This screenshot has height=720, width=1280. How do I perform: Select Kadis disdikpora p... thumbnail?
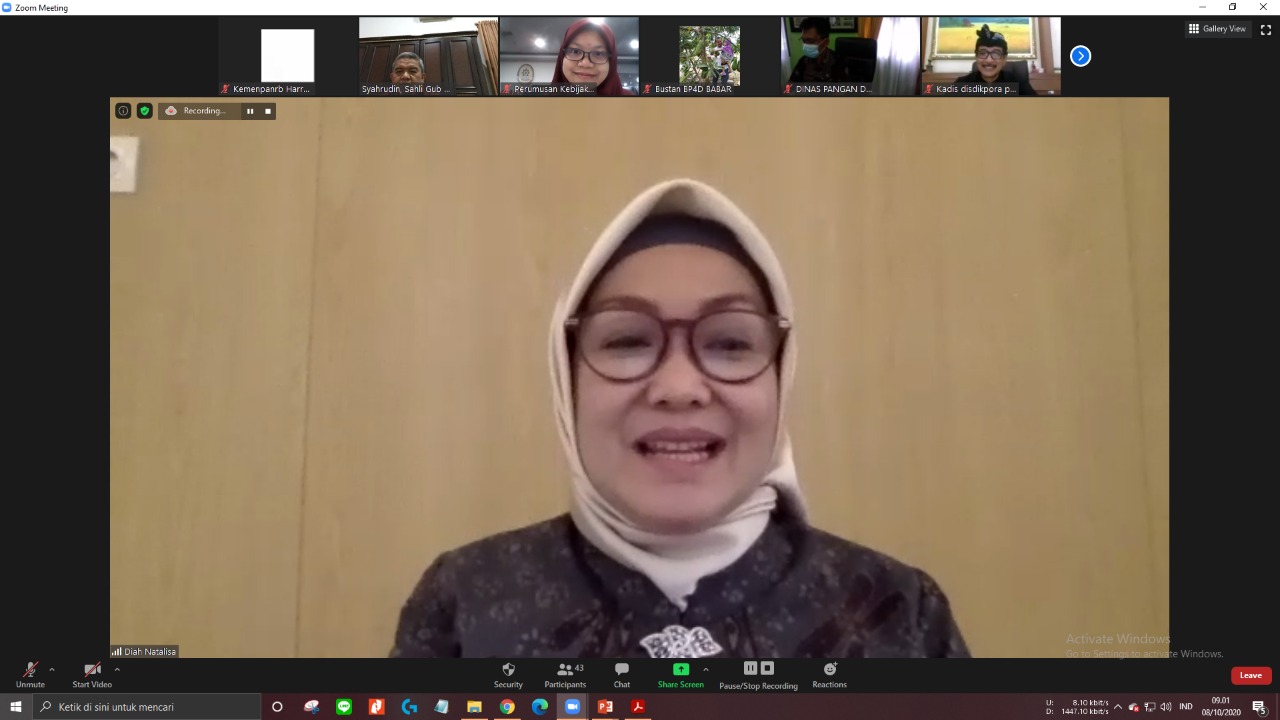[x=991, y=56]
